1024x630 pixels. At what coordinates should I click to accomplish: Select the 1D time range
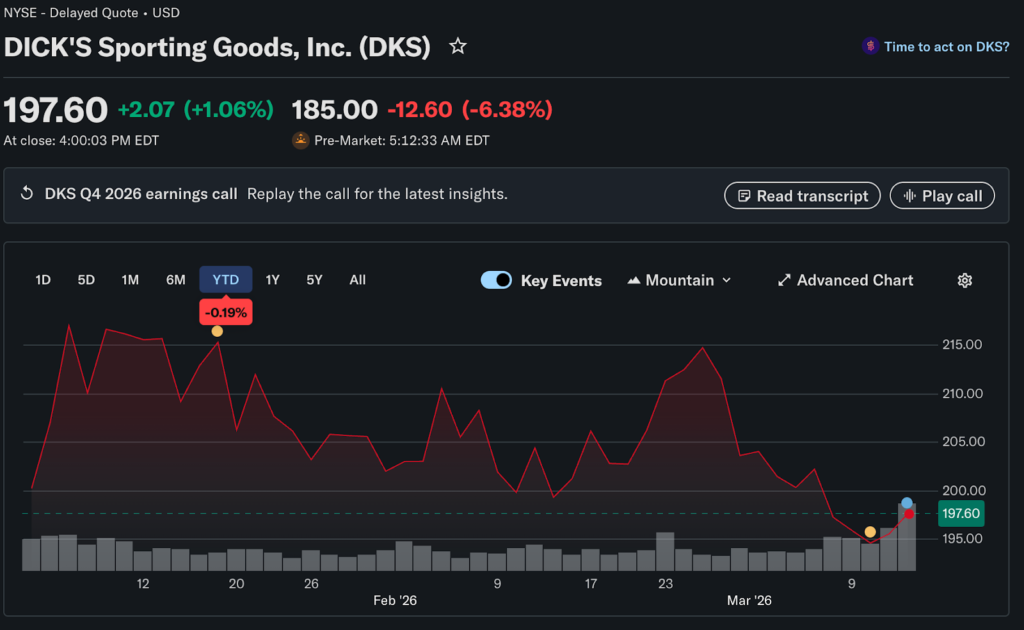point(43,280)
